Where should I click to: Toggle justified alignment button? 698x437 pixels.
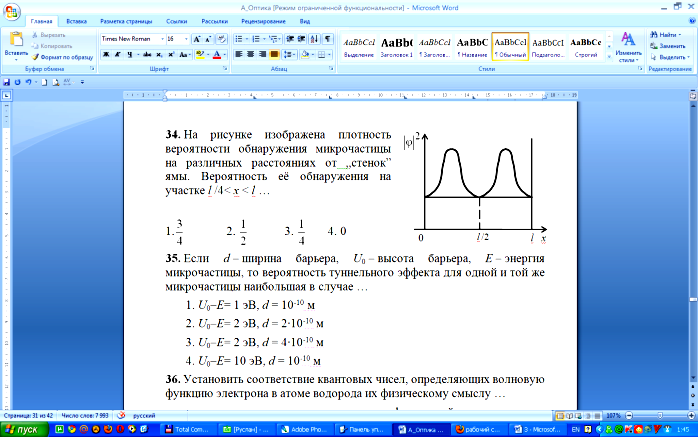[274, 54]
